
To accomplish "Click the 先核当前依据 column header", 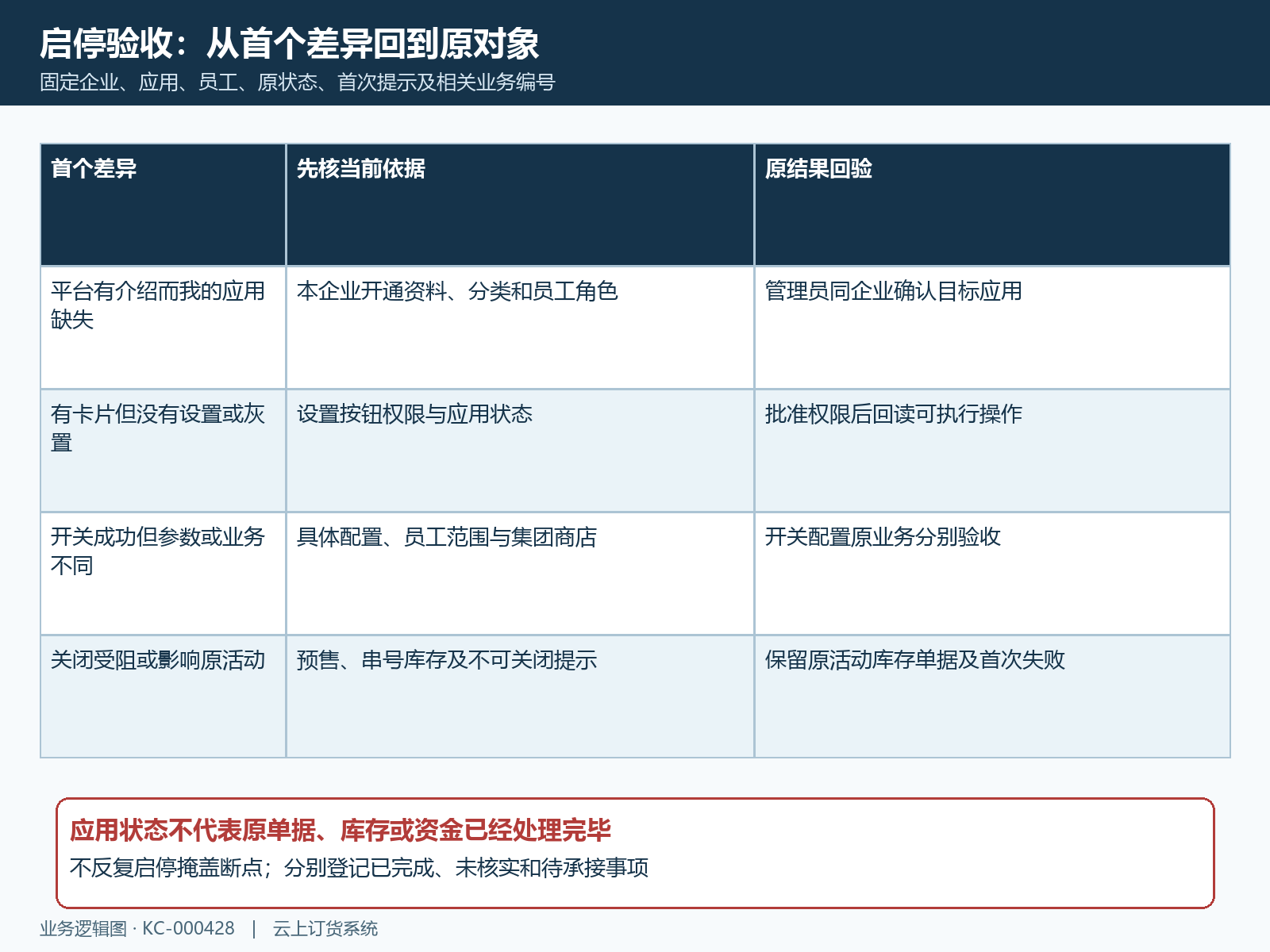I will pos(520,205).
